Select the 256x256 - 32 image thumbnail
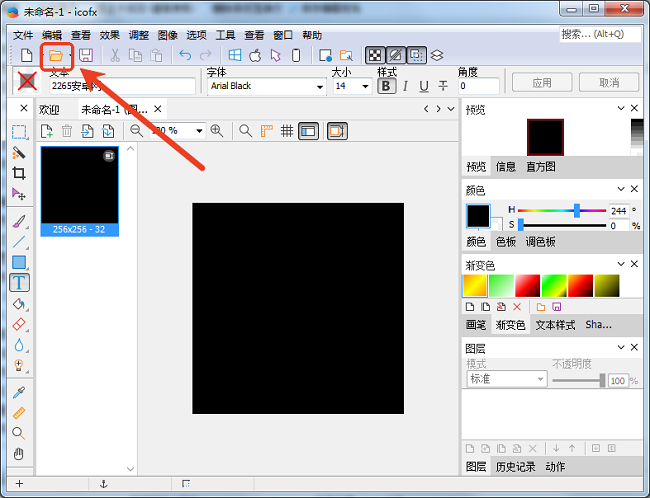 pyautogui.click(x=79, y=190)
